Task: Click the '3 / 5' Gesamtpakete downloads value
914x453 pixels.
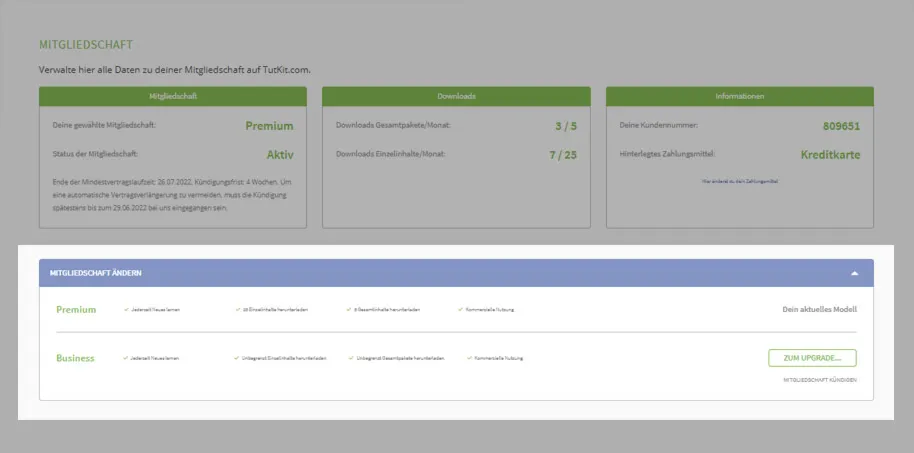Action: [565, 126]
